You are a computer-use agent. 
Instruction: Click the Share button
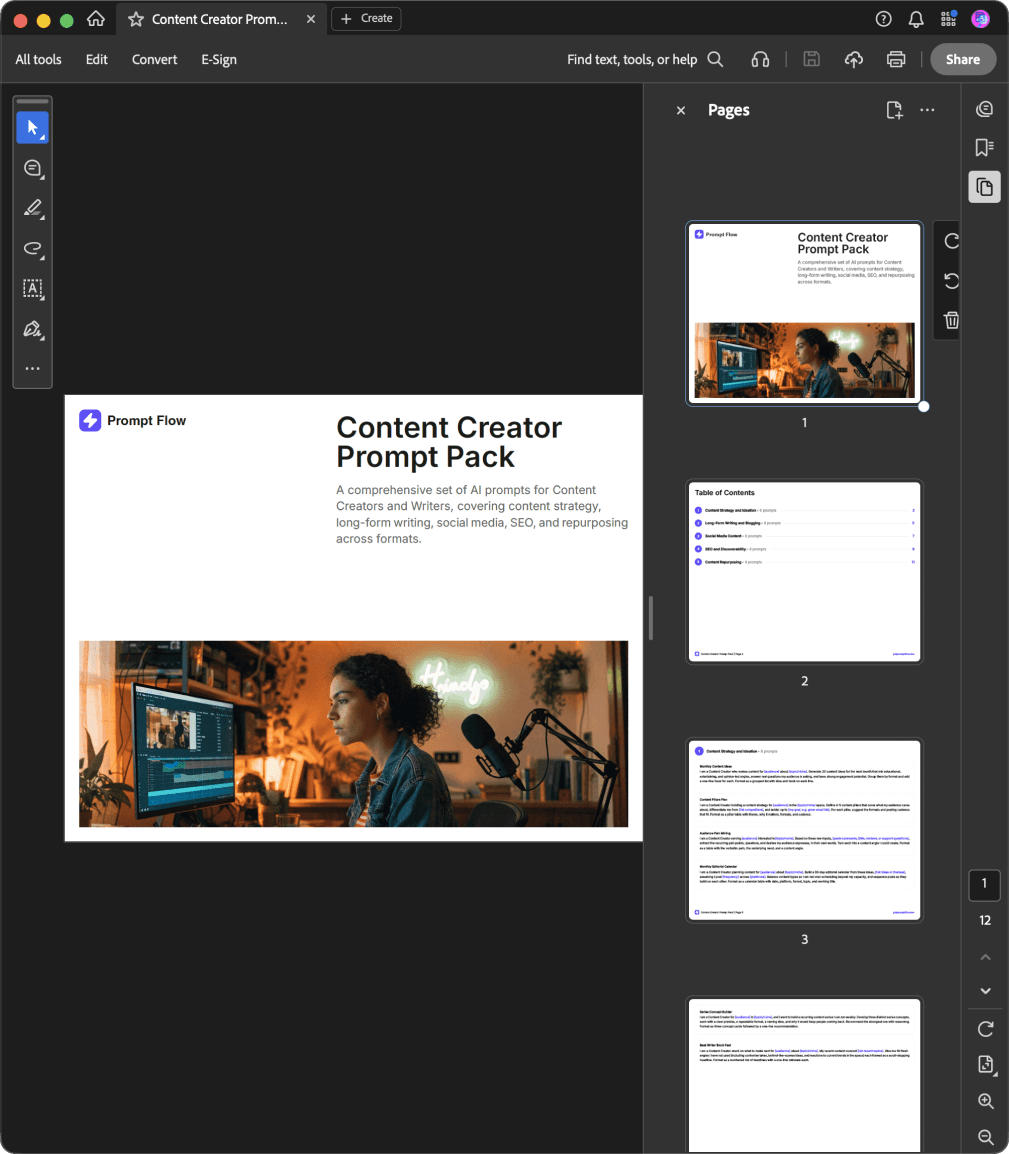pyautogui.click(x=963, y=60)
